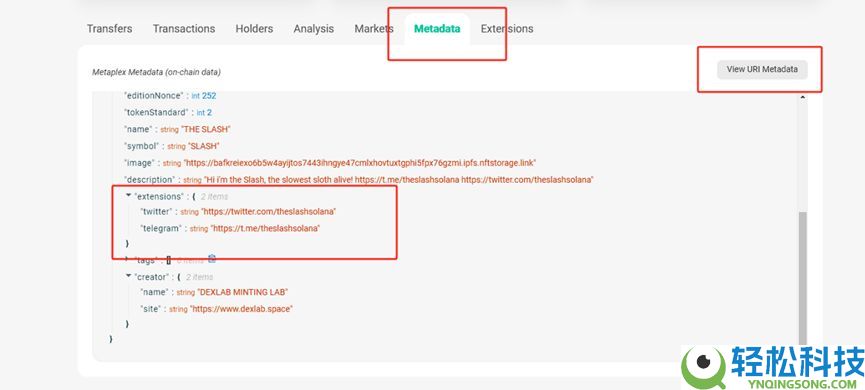Click the "image" key label
The width and height of the screenshot is (865, 390).
[x=139, y=163]
